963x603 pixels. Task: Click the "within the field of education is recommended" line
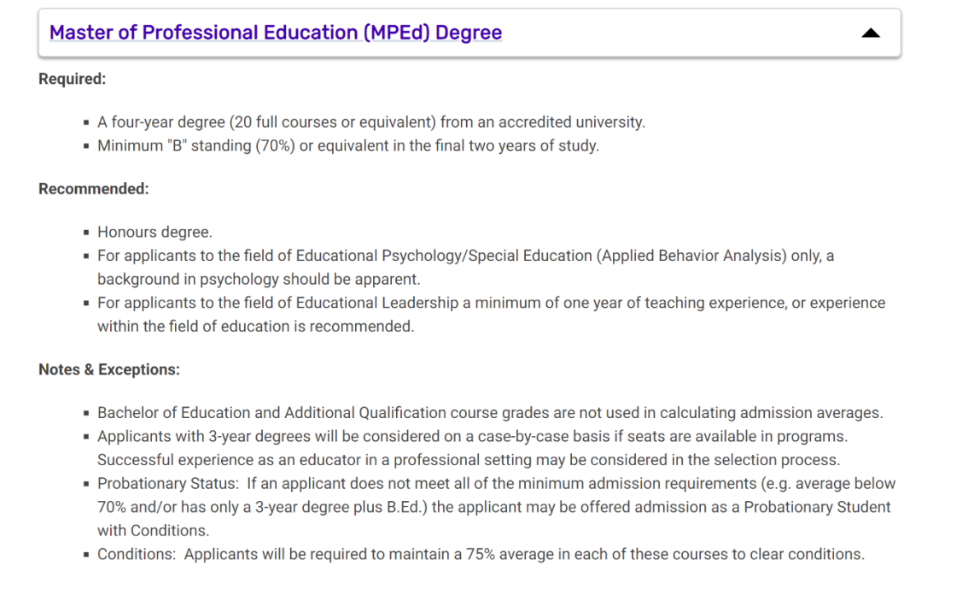pos(255,326)
